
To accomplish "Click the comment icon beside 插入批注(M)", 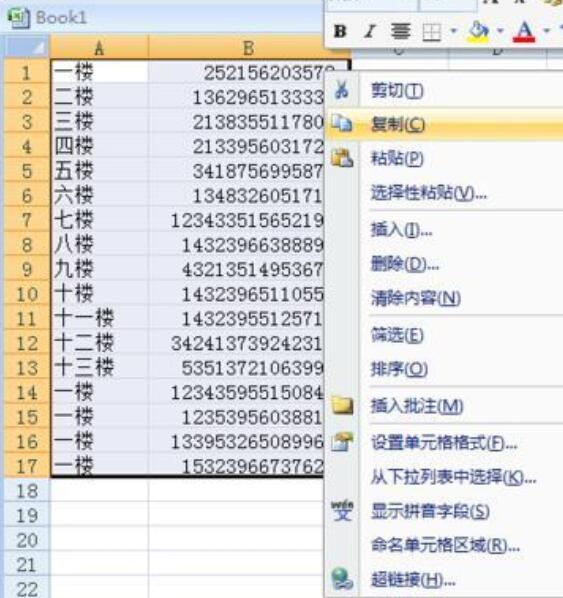I will pos(342,405).
